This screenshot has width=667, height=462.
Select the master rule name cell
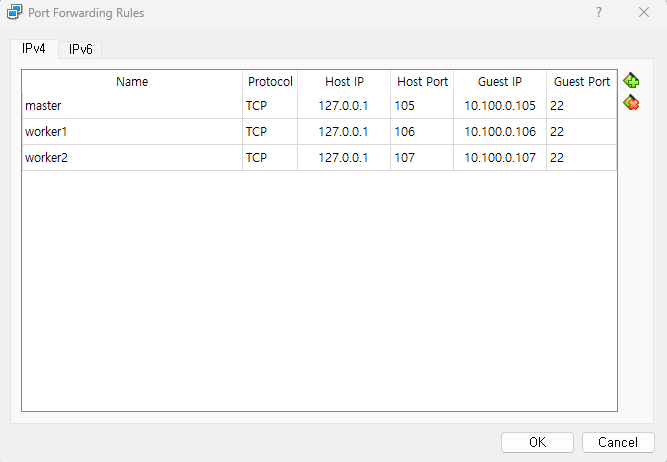coord(132,106)
